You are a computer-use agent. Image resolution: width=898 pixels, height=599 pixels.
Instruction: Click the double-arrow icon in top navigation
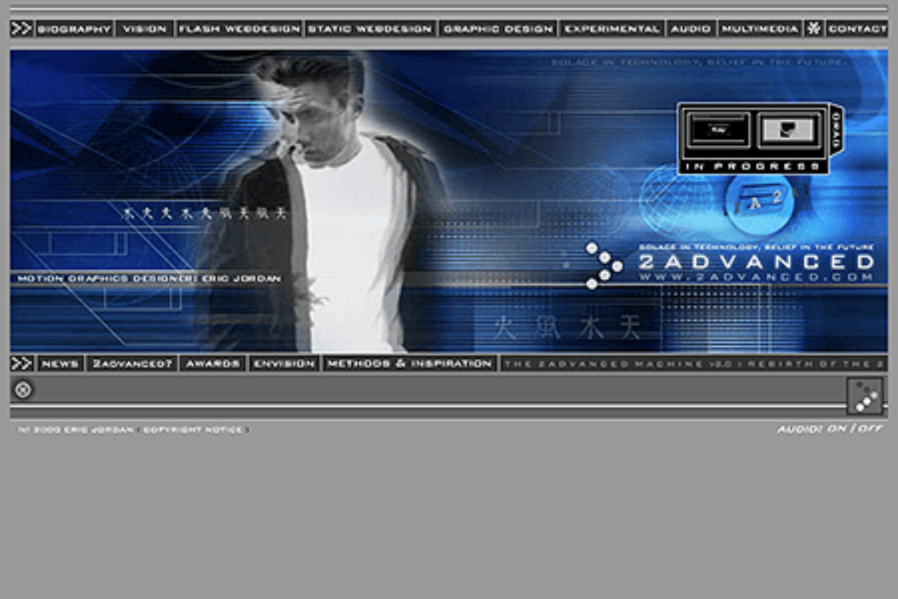coord(22,28)
